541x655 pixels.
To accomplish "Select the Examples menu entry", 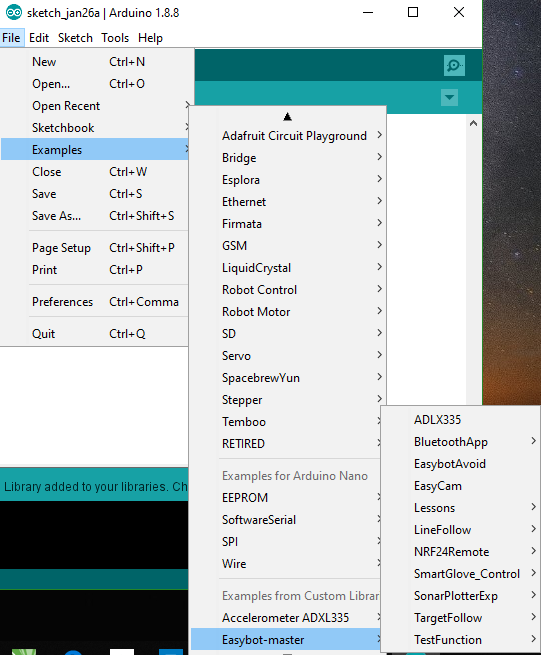I will click(95, 150).
